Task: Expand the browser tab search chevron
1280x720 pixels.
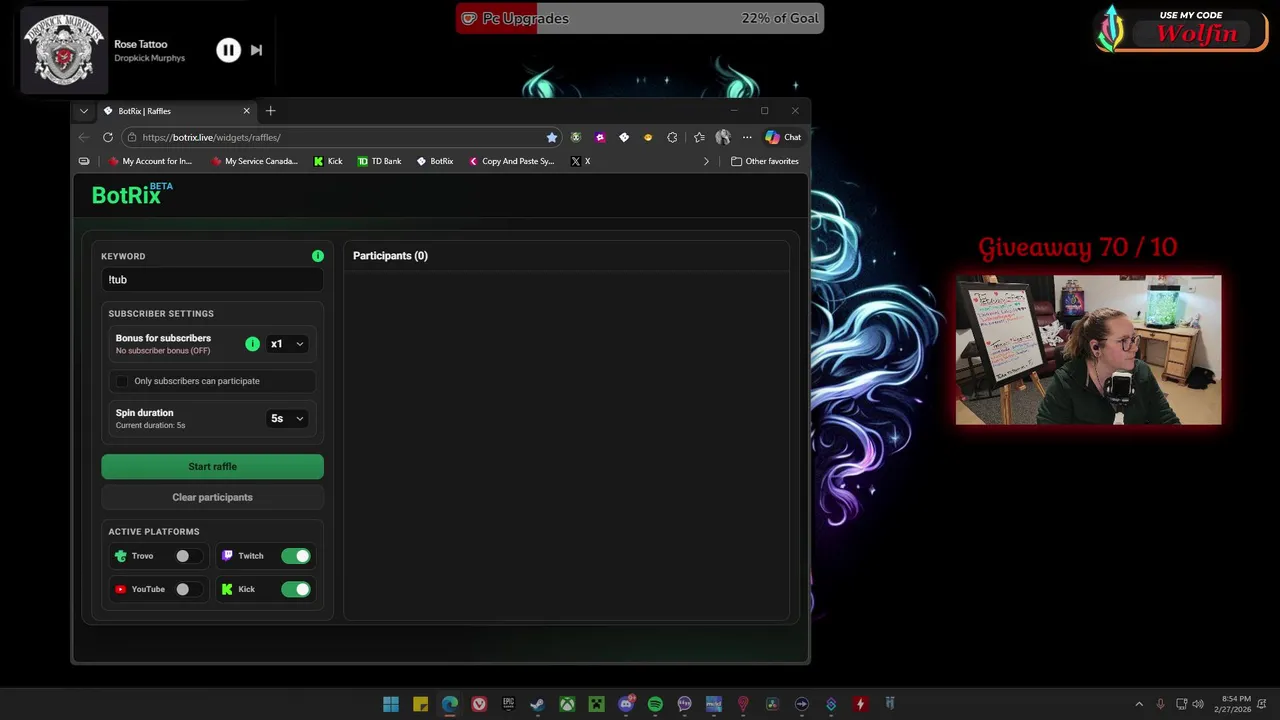Action: click(x=84, y=111)
